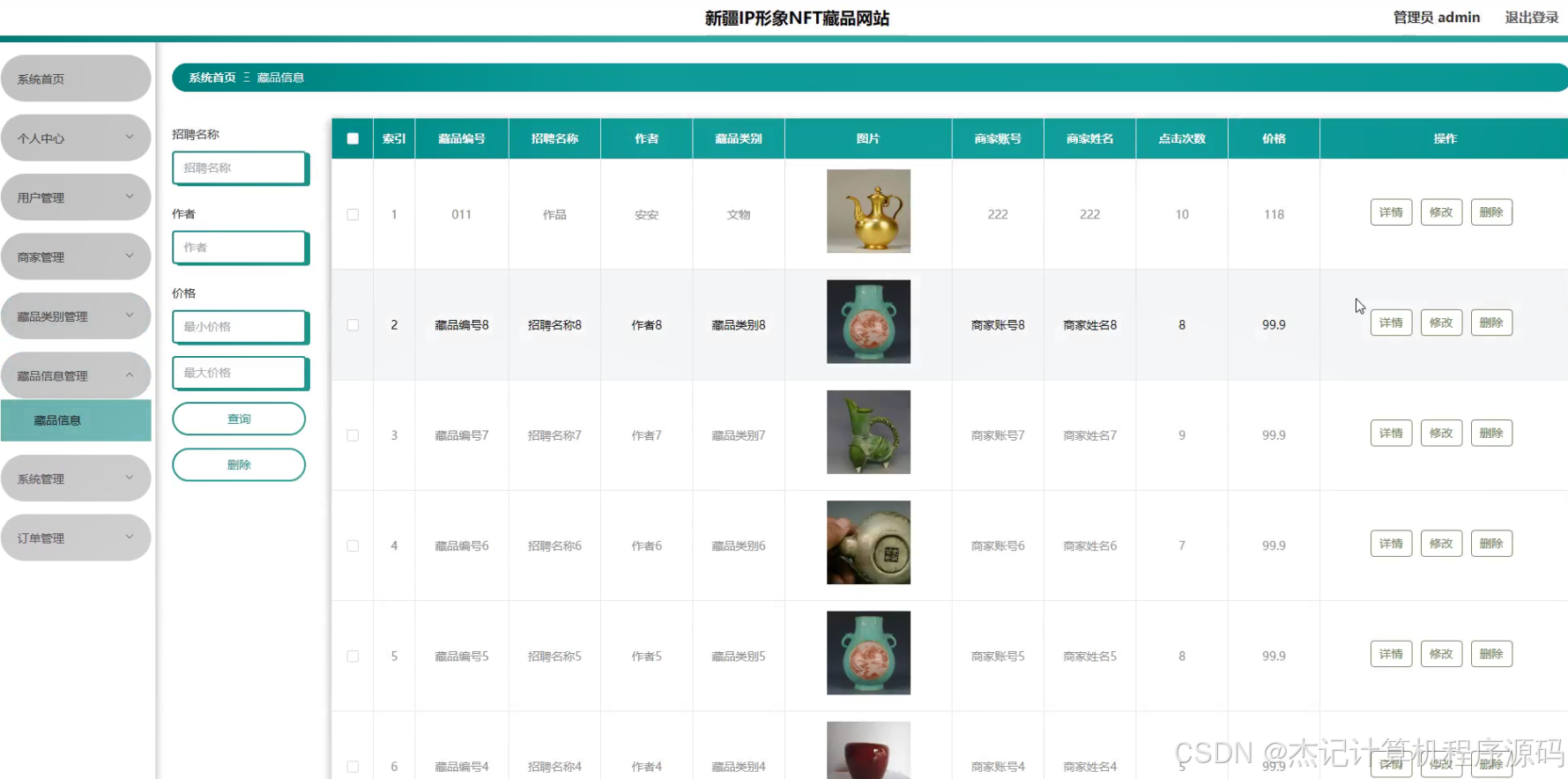Open the red cup thumbnail in 藏品编号4 row

(x=868, y=750)
